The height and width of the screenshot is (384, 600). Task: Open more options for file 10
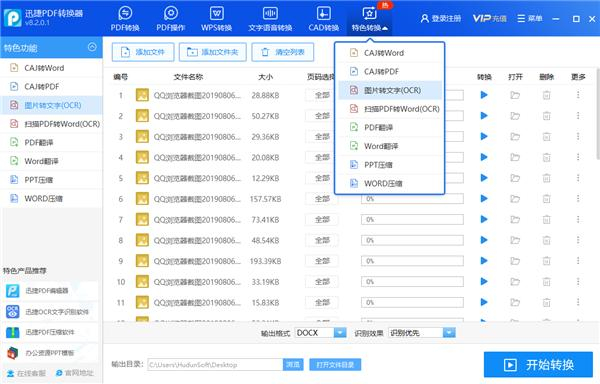coord(578,281)
